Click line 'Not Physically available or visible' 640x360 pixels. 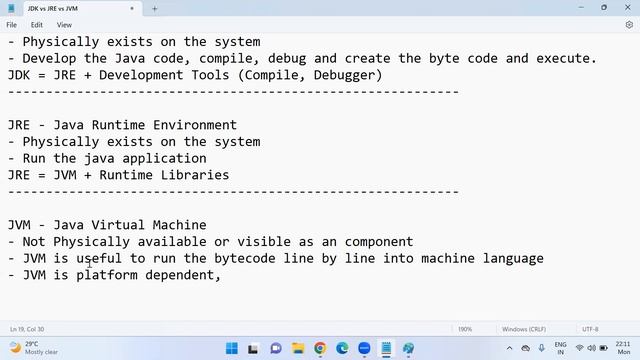(x=210, y=242)
